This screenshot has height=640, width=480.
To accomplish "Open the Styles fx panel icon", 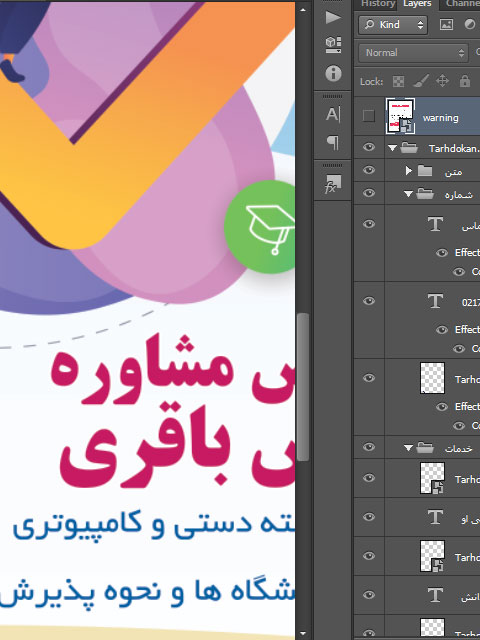I will [x=333, y=184].
